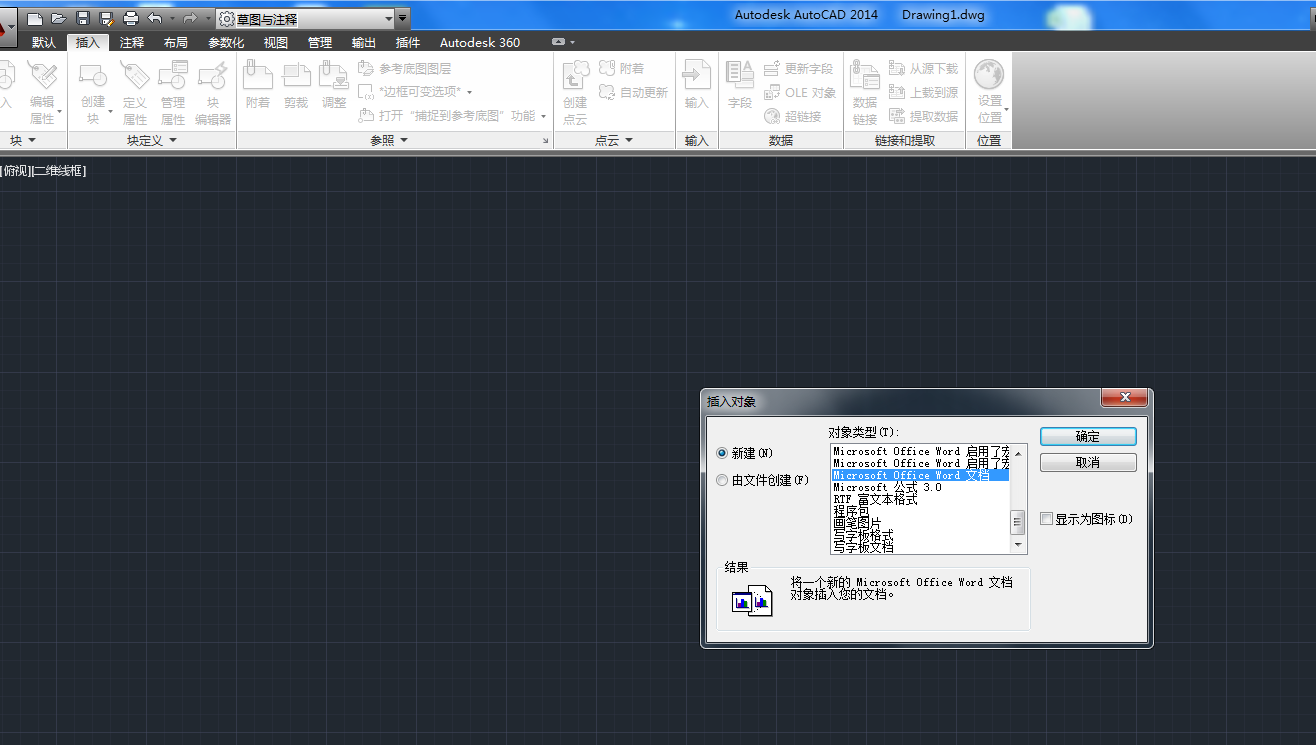Viewport: 1316px width, 745px height.
Task: Click the 上载到源 upload to source icon
Action: pos(897,92)
